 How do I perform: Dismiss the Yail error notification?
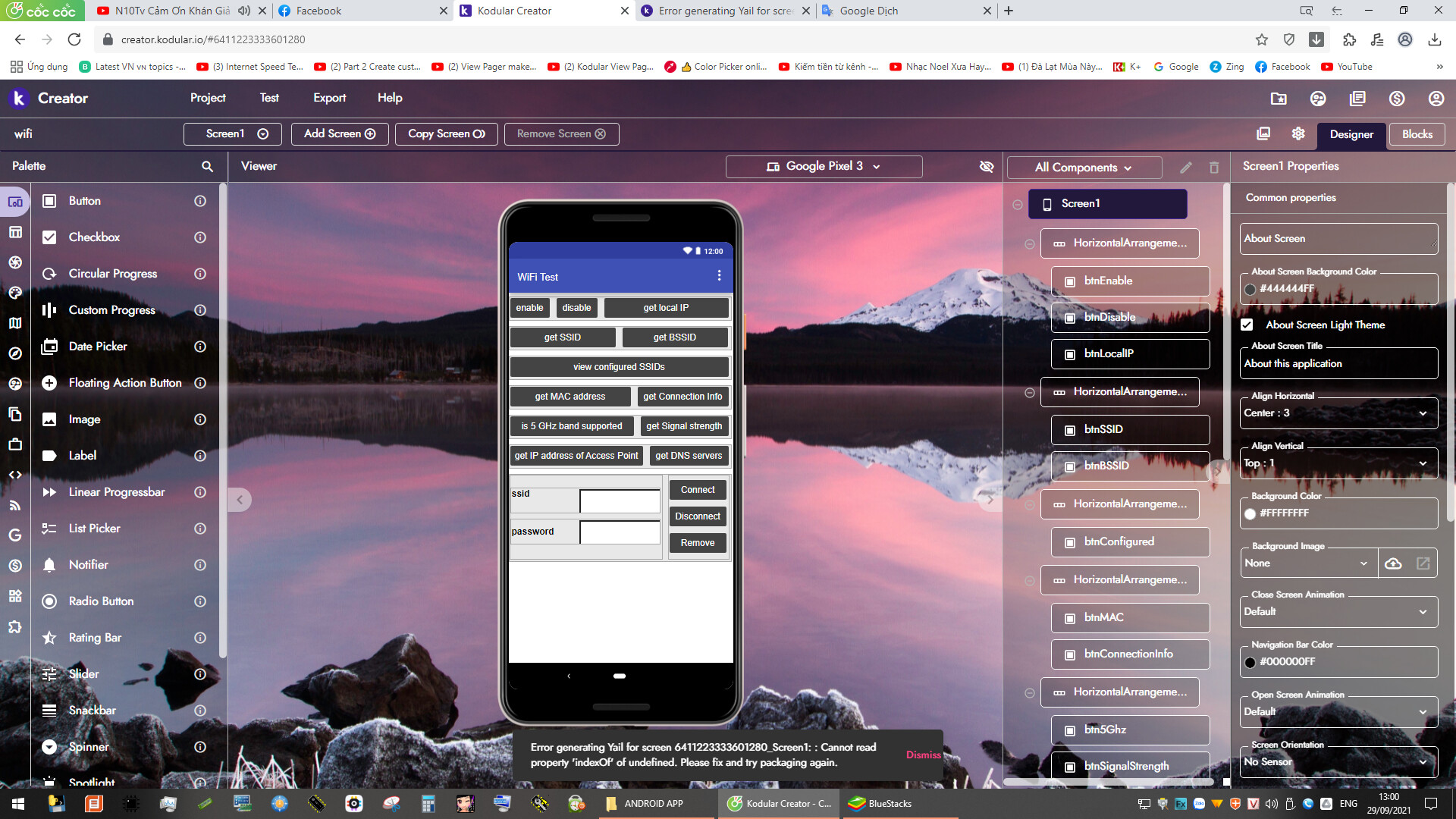(923, 755)
